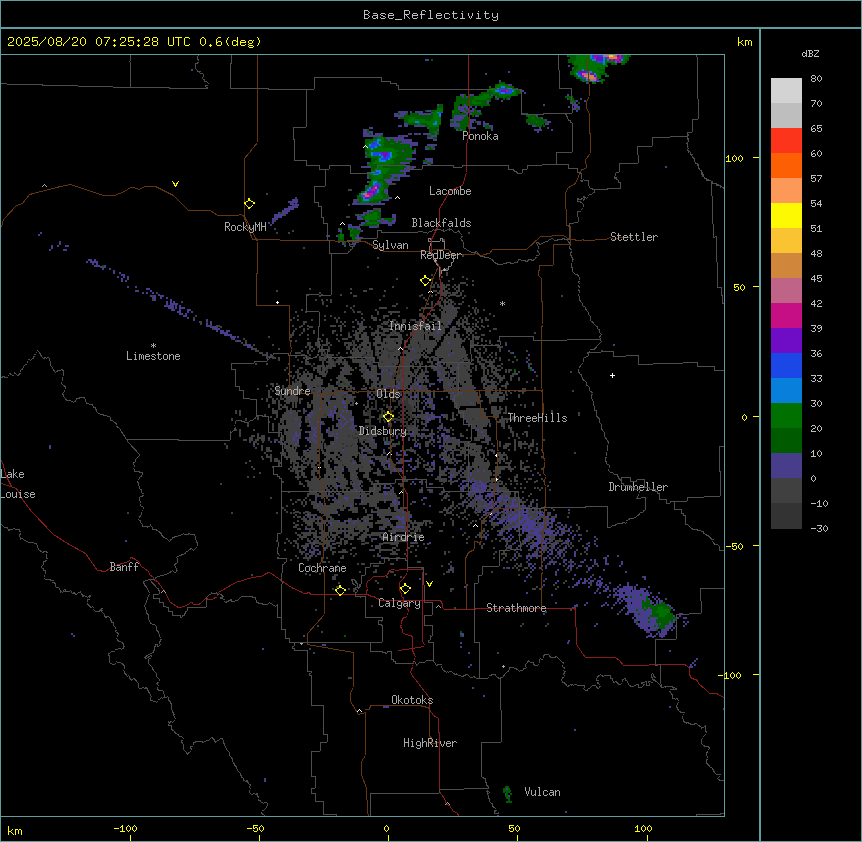Click the yellow diamond marker below Olds
Screen dimensions: 862x842
pos(388,417)
